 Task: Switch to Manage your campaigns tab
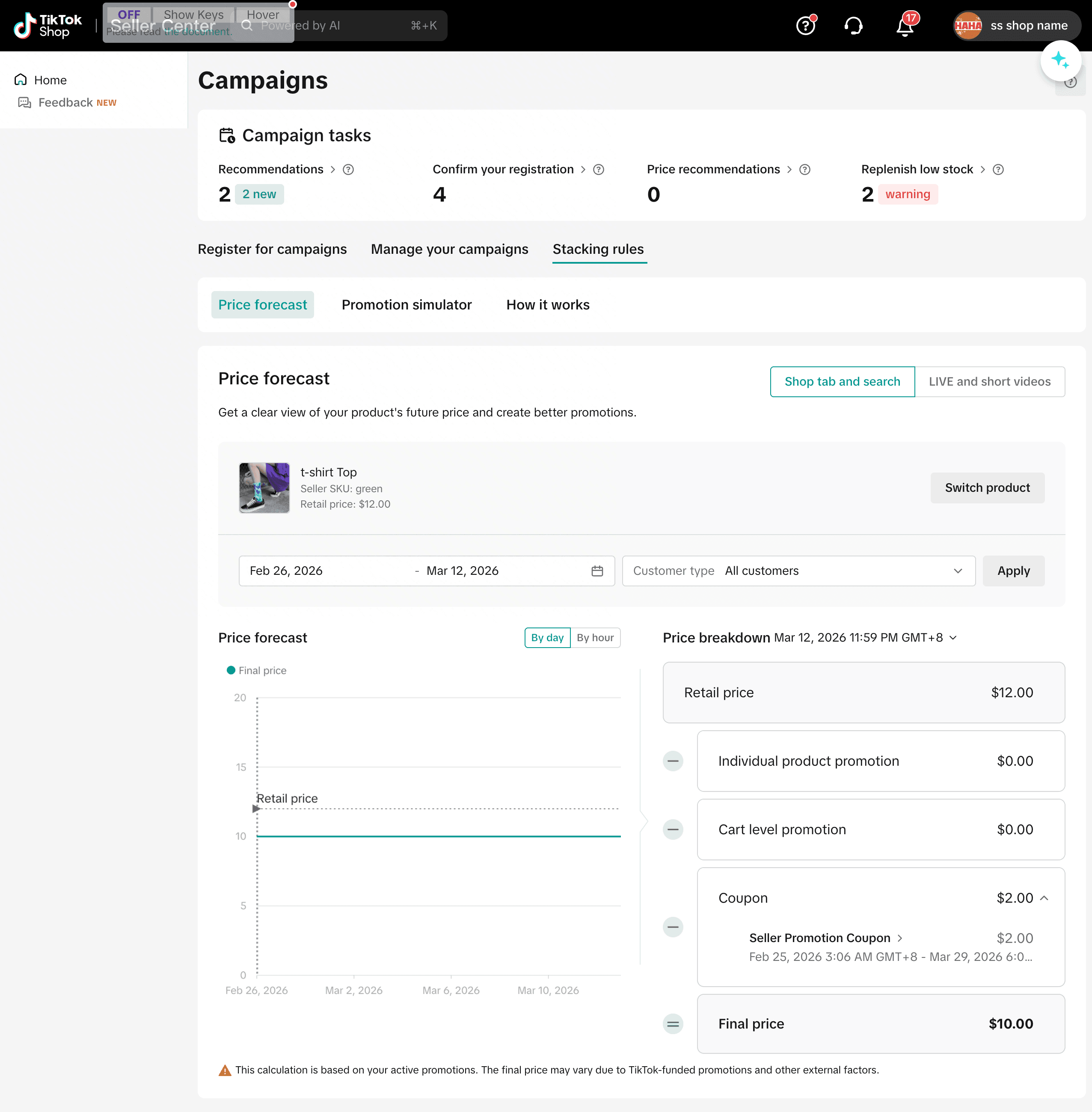click(x=449, y=249)
